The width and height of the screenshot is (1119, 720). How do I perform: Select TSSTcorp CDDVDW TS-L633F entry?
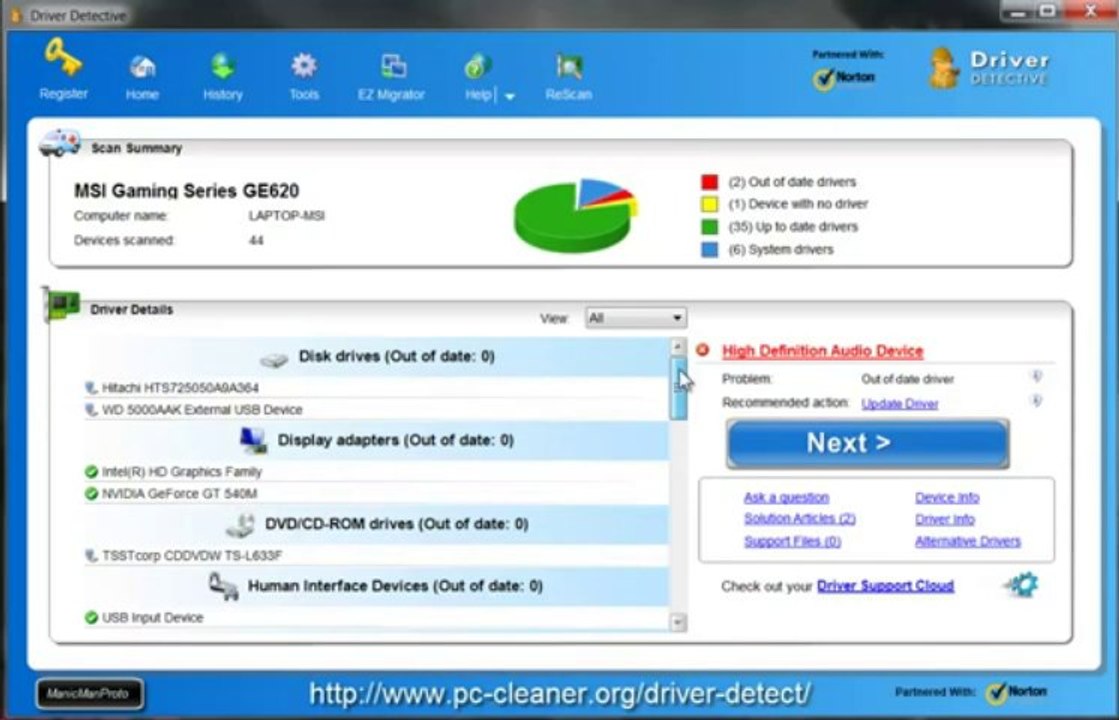coord(192,555)
